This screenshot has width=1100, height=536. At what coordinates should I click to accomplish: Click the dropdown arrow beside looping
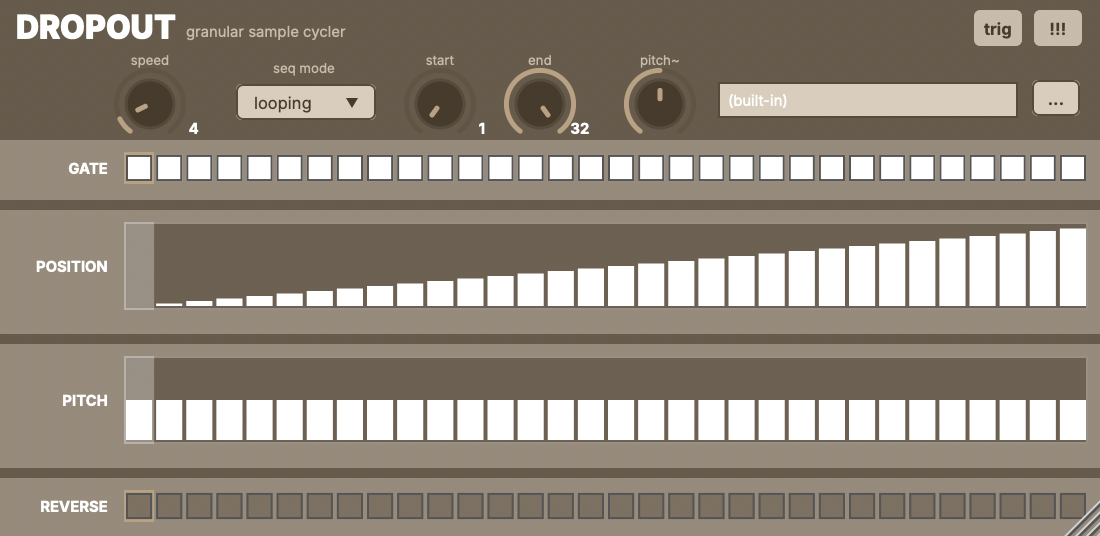coord(351,103)
